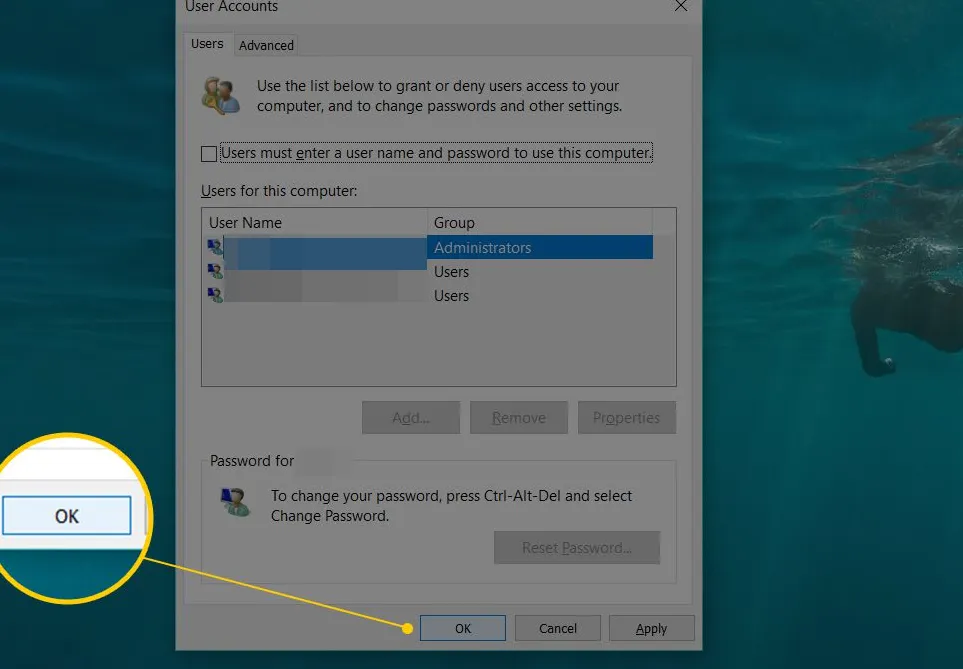The height and width of the screenshot is (669, 963).
Task: Click the highlighted OK callout button
Action: (66, 515)
